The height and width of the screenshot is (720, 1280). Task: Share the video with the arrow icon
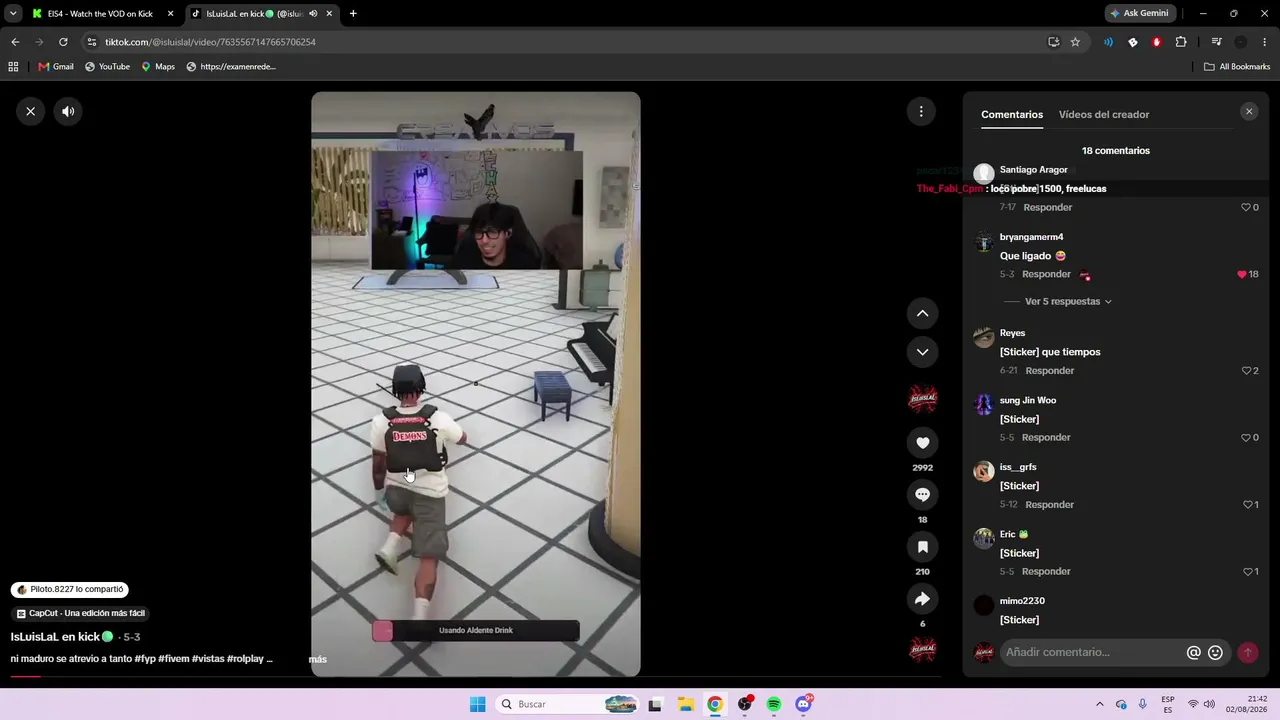(922, 599)
